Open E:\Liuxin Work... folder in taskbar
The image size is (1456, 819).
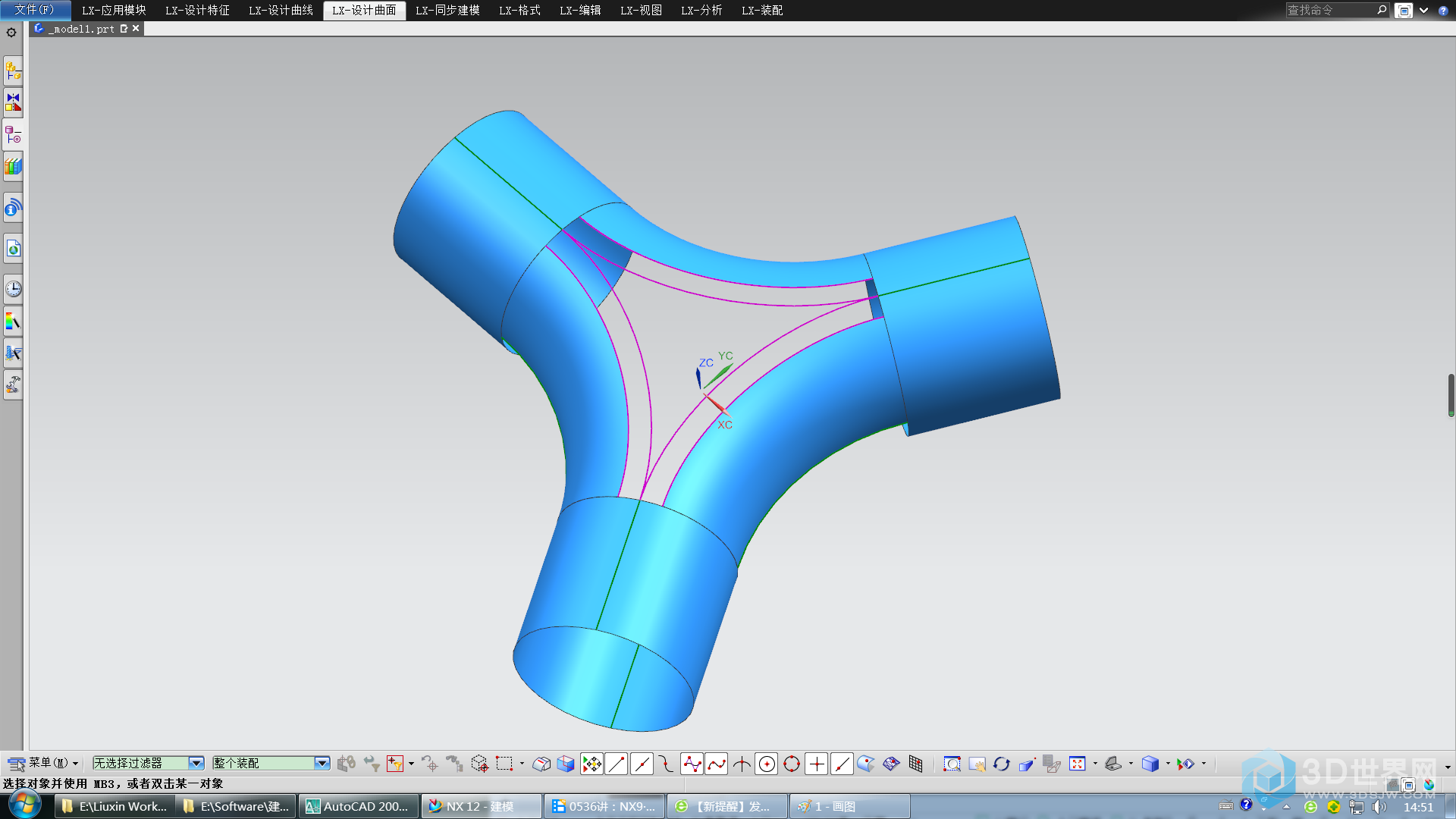115,806
